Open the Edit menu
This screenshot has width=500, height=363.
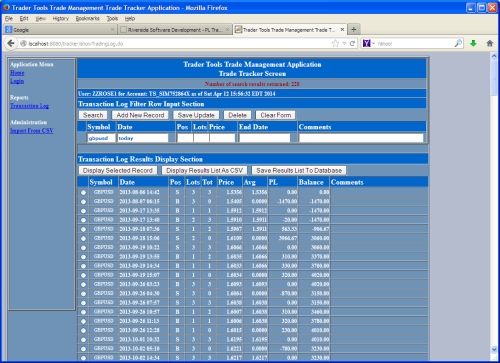24,18
